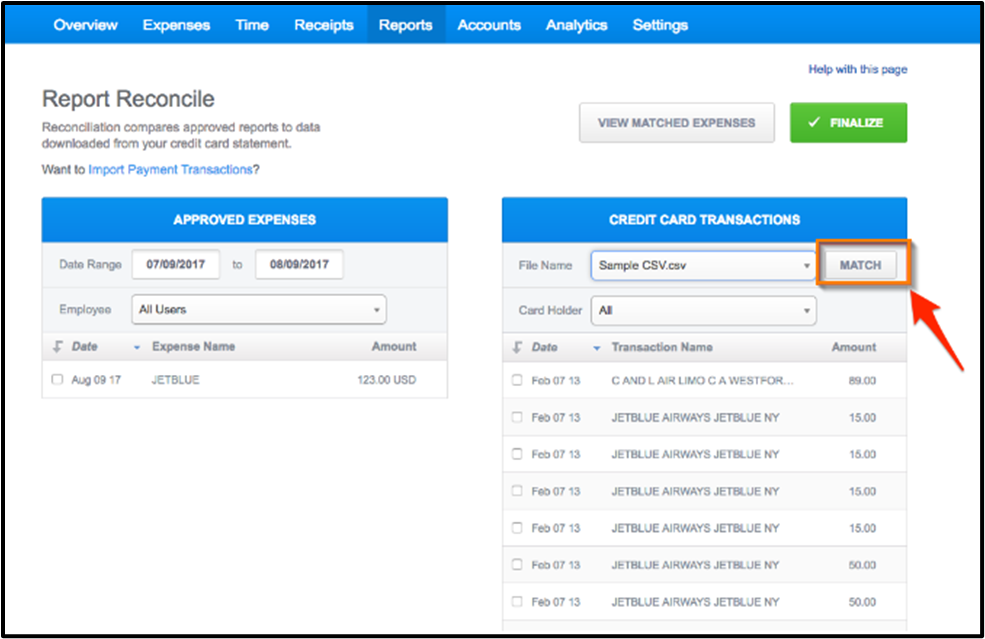Check the JETBLUE 123.00 USD expense checkbox
This screenshot has width=985, height=639.
coord(57,380)
